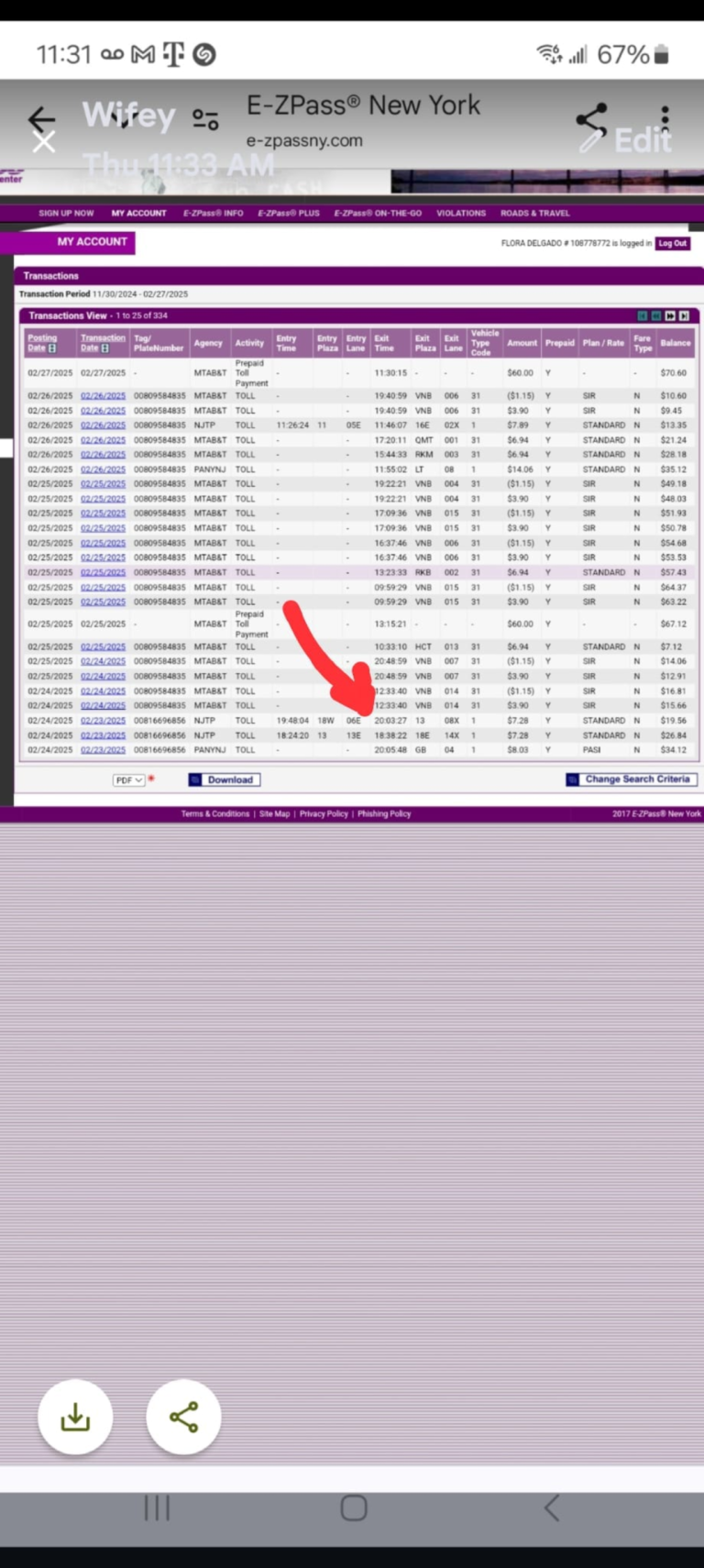This screenshot has height=1568, width=704.
Task: Tap the back arrow in the browser header
Action: pyautogui.click(x=41, y=118)
